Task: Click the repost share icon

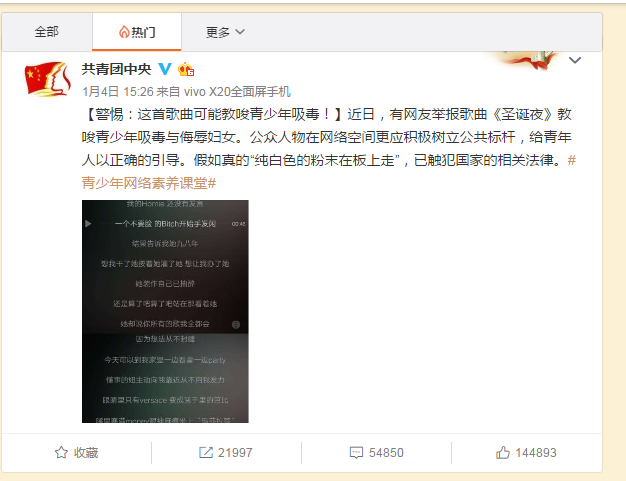Action: 206,453
